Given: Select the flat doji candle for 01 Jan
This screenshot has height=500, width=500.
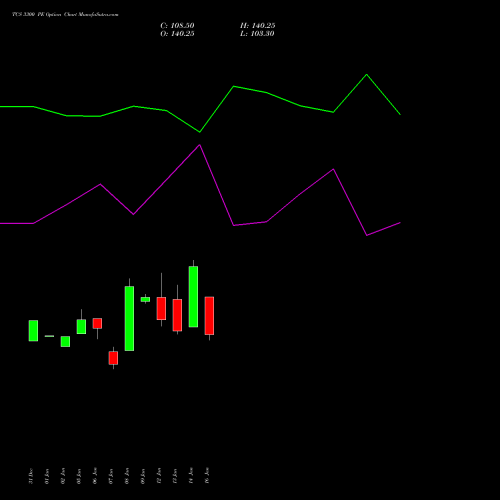Looking at the screenshot, I should [x=49, y=336].
